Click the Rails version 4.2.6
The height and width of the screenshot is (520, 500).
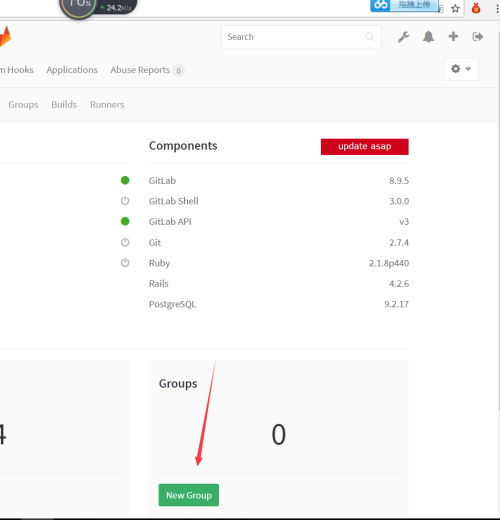tap(399, 284)
